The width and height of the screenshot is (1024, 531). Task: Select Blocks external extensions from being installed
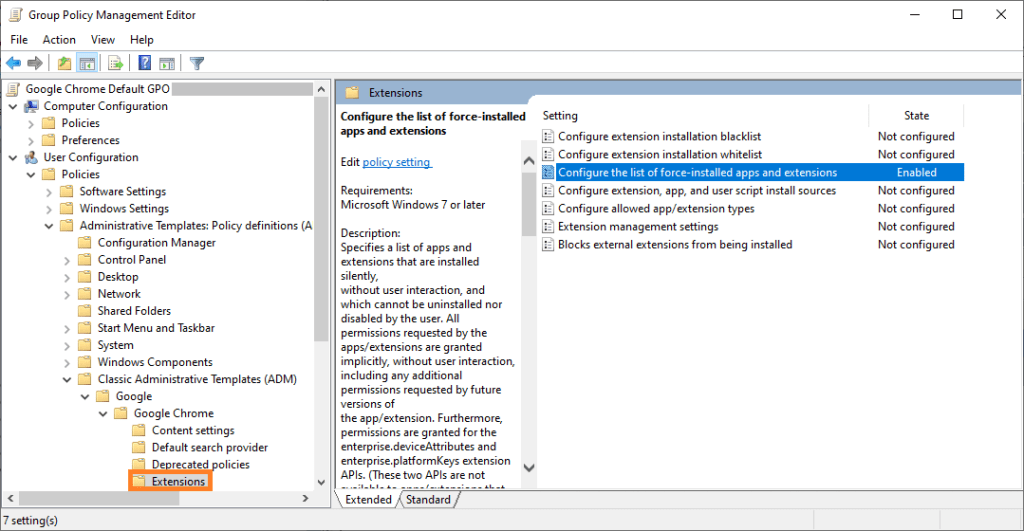[x=675, y=244]
